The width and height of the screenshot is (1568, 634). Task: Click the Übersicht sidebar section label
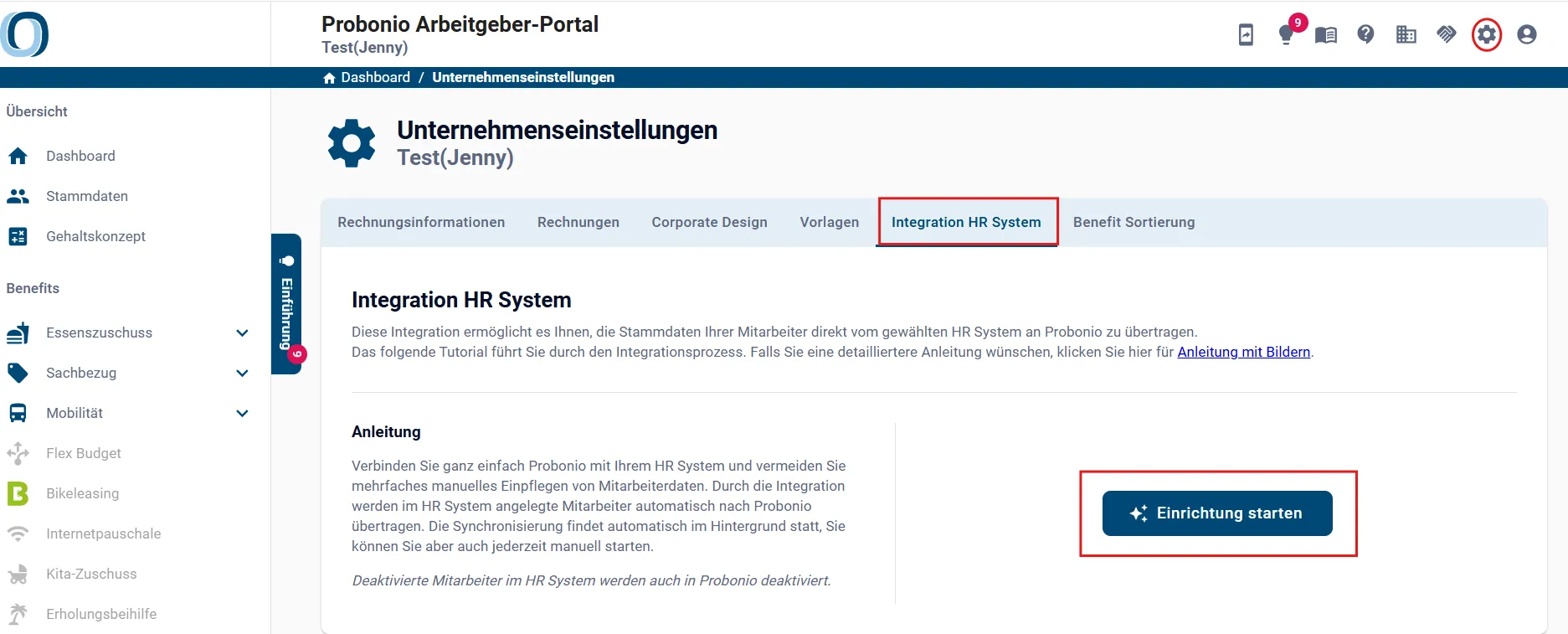[37, 111]
